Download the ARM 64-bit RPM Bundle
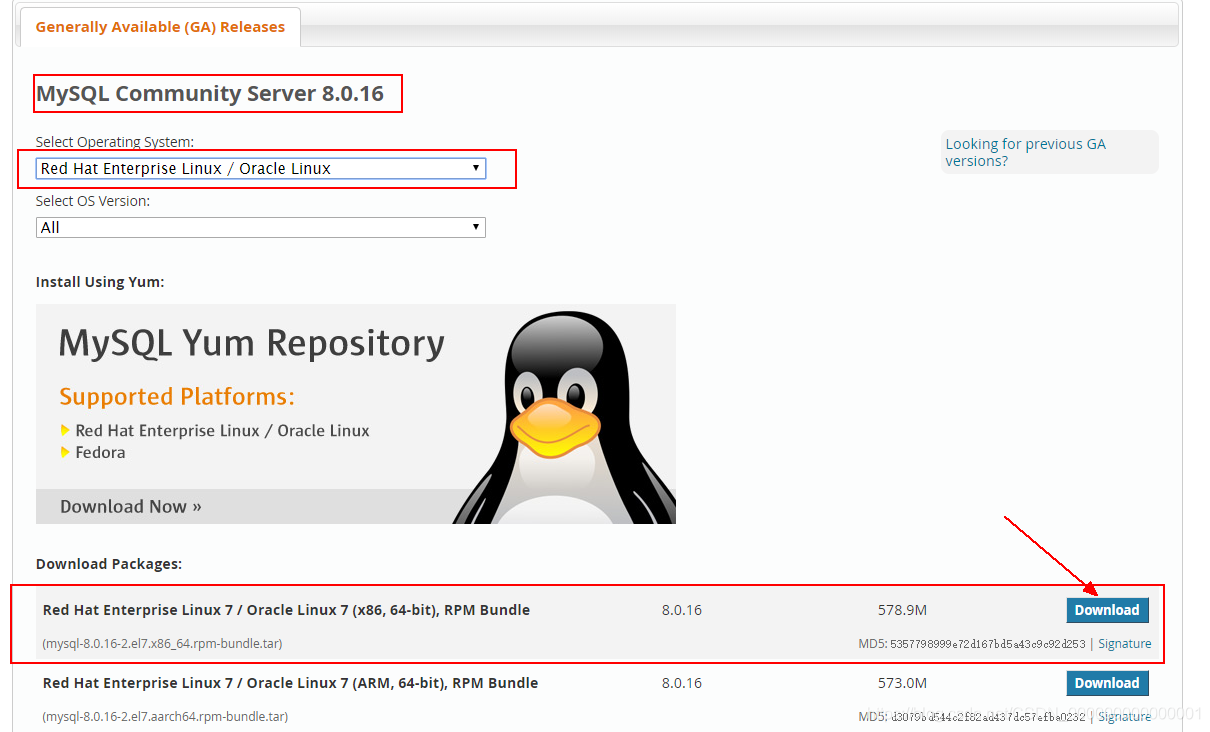The image size is (1210, 732). coord(1107,683)
